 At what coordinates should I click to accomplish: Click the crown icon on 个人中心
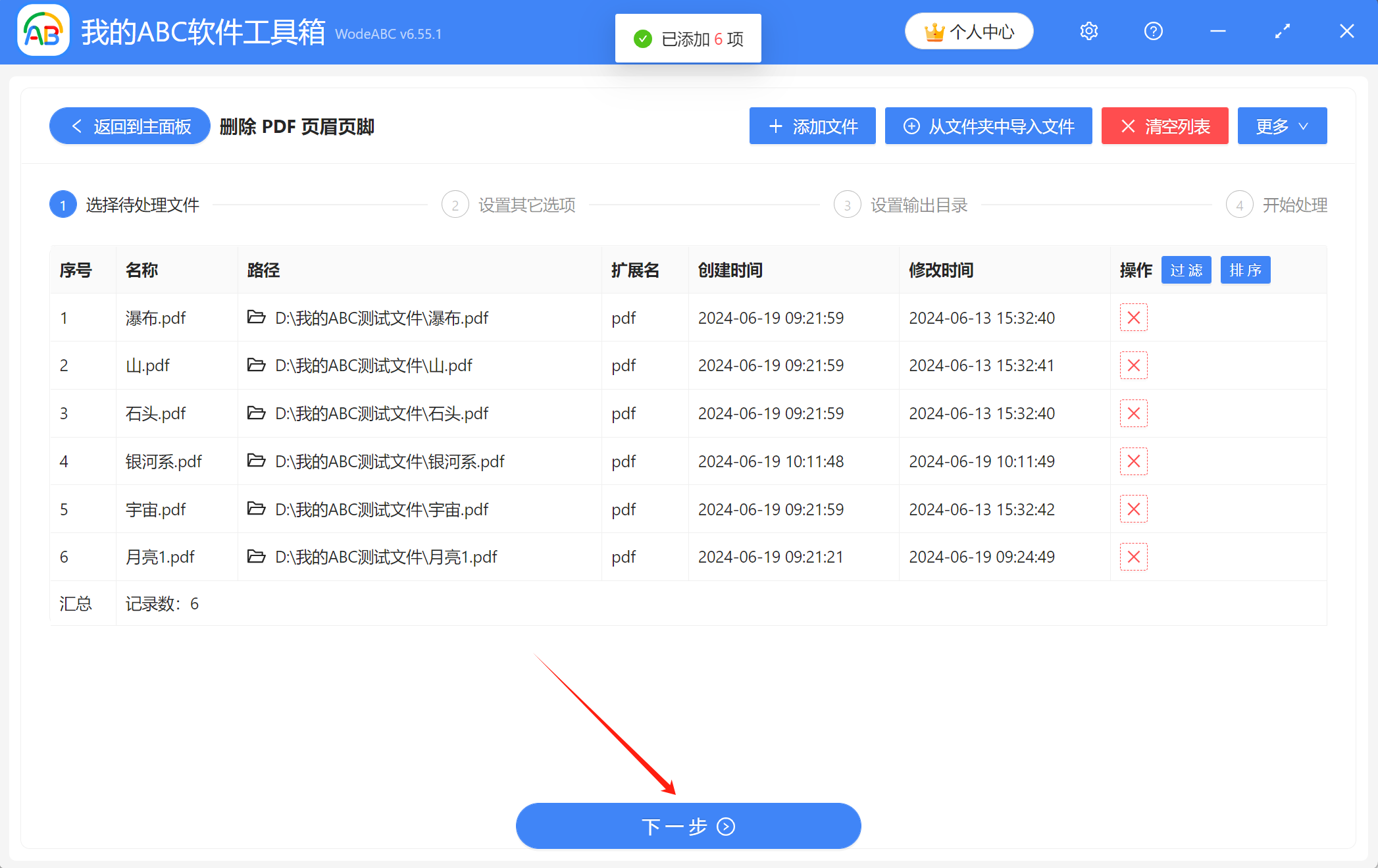934,30
